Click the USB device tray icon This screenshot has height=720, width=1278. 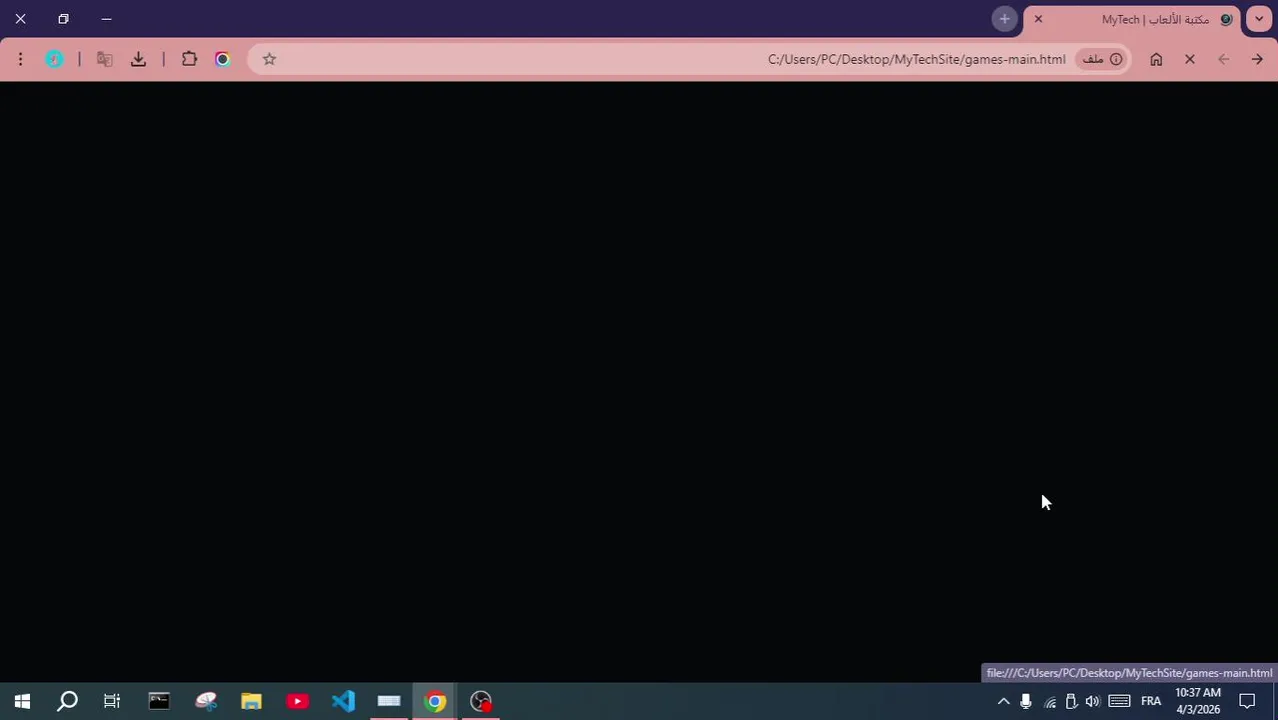[x=1071, y=701]
